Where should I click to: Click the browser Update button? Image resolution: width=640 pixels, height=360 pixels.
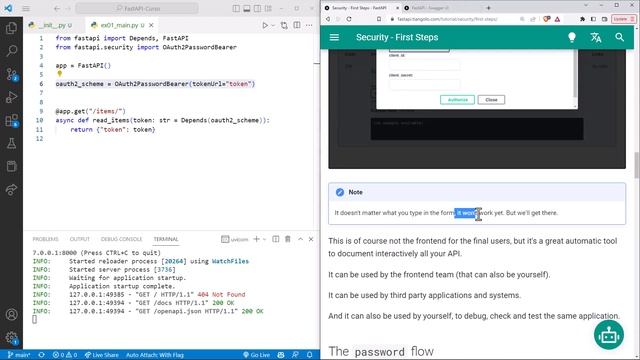tap(623, 19)
